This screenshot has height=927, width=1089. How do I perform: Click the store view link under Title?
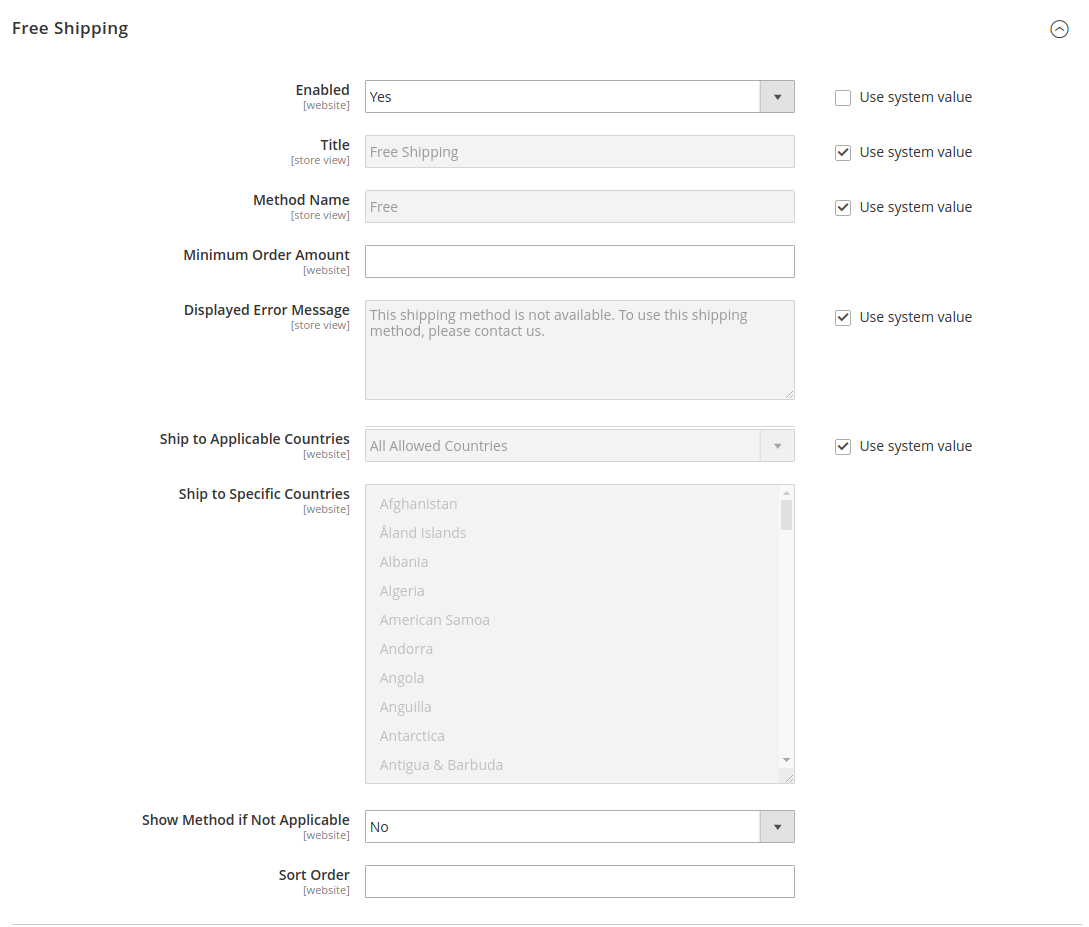coord(320,159)
